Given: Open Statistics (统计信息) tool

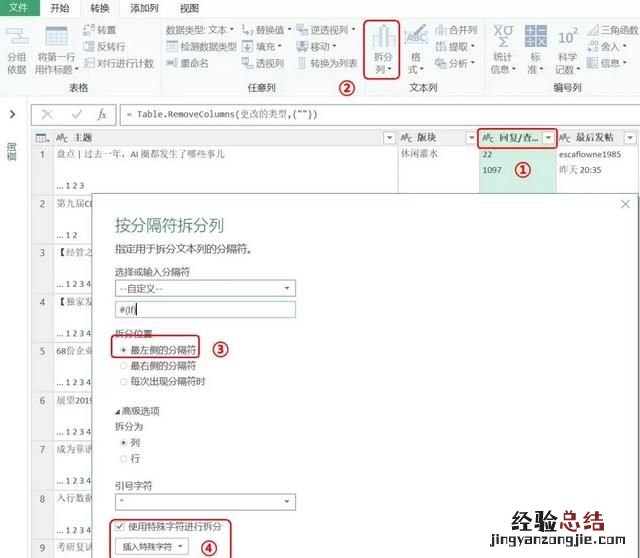Looking at the screenshot, I should [503, 50].
